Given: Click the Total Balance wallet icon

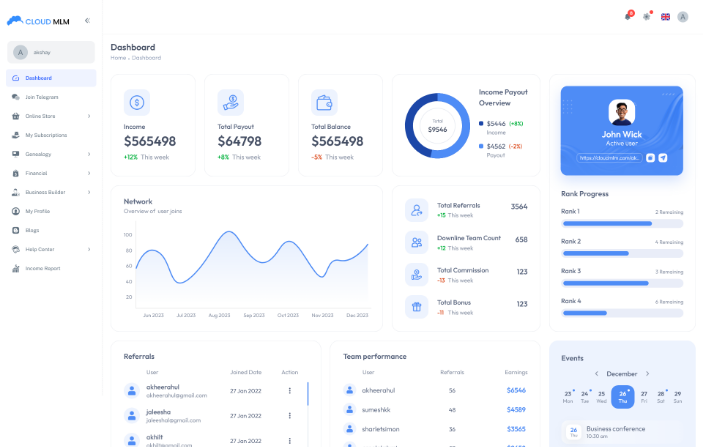Looking at the screenshot, I should point(324,103).
